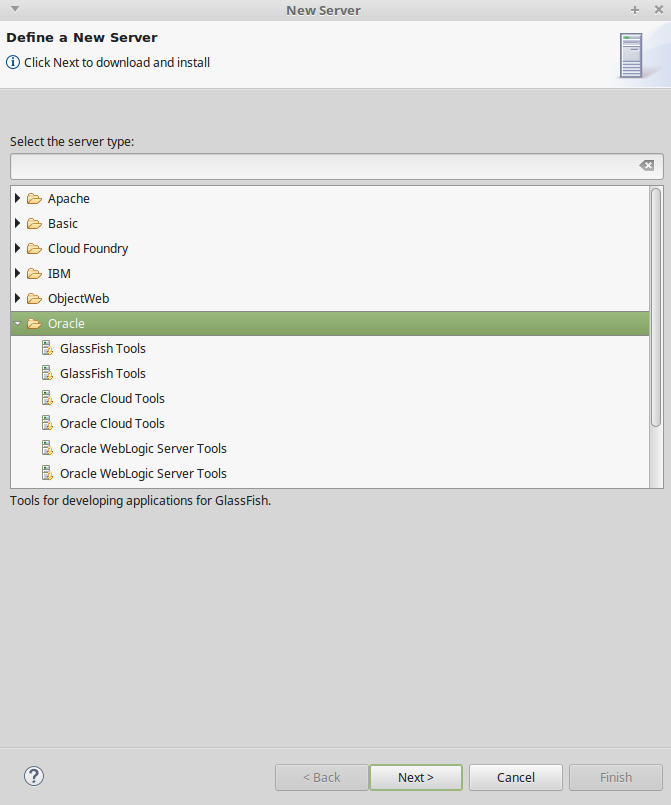The height and width of the screenshot is (805, 671).
Task: Select the second GlassFish Tools entry
Action: 103,374
